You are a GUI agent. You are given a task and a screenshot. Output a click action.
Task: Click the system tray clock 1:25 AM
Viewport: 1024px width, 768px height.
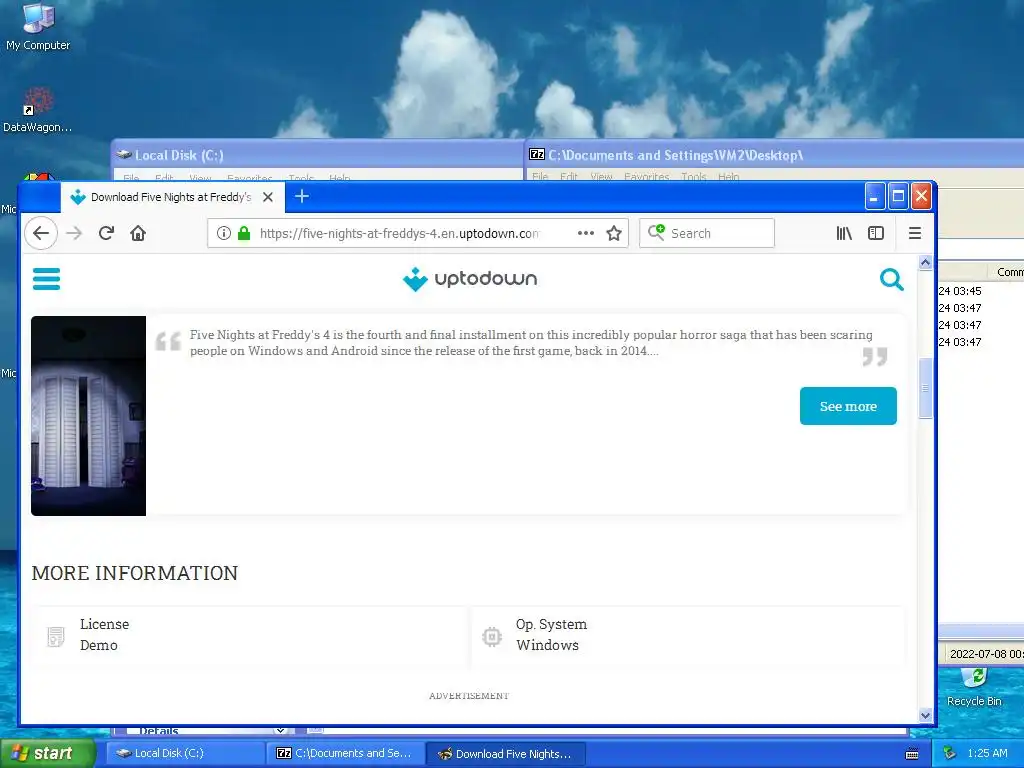point(987,754)
